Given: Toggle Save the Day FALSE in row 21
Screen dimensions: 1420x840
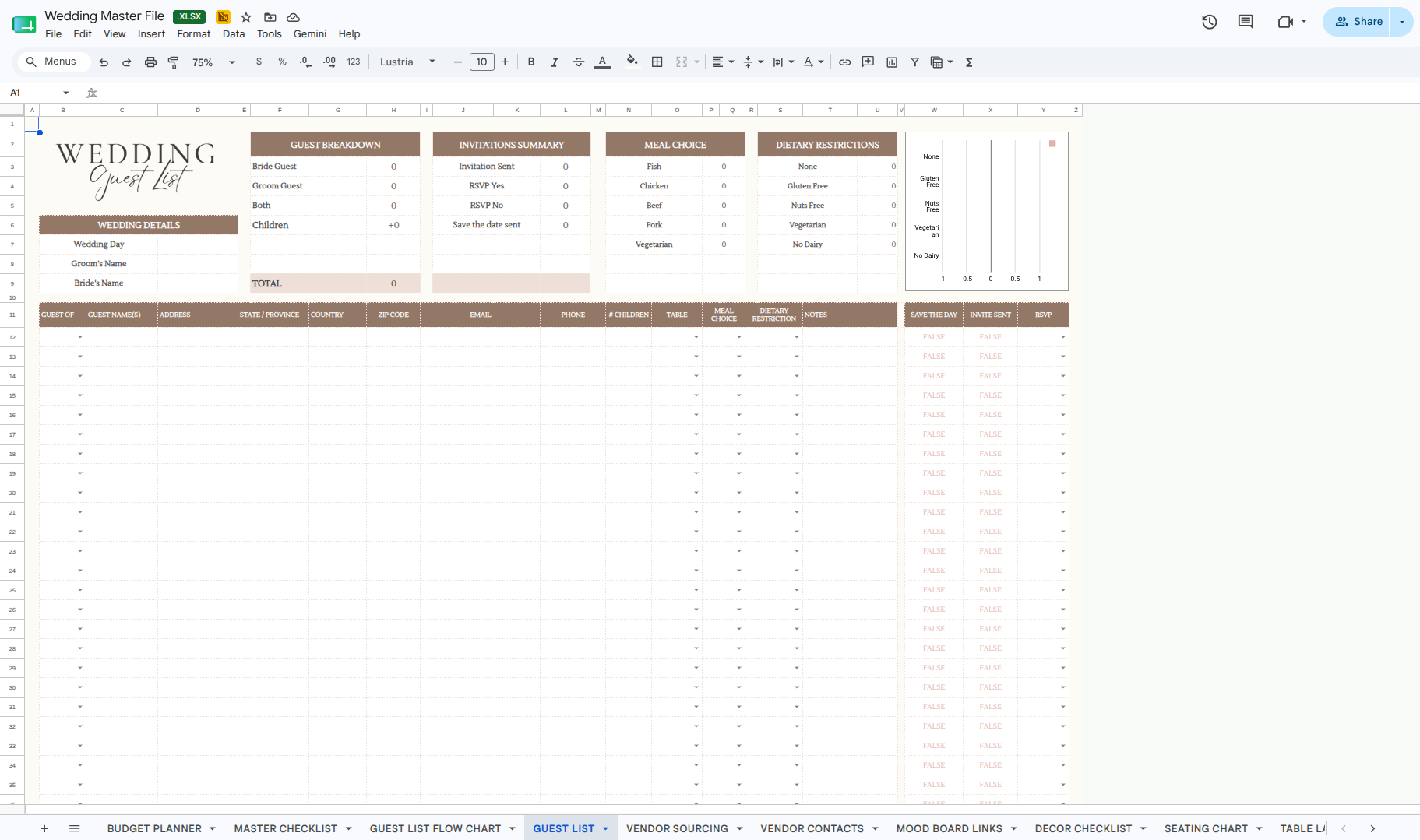Looking at the screenshot, I should tap(934, 512).
